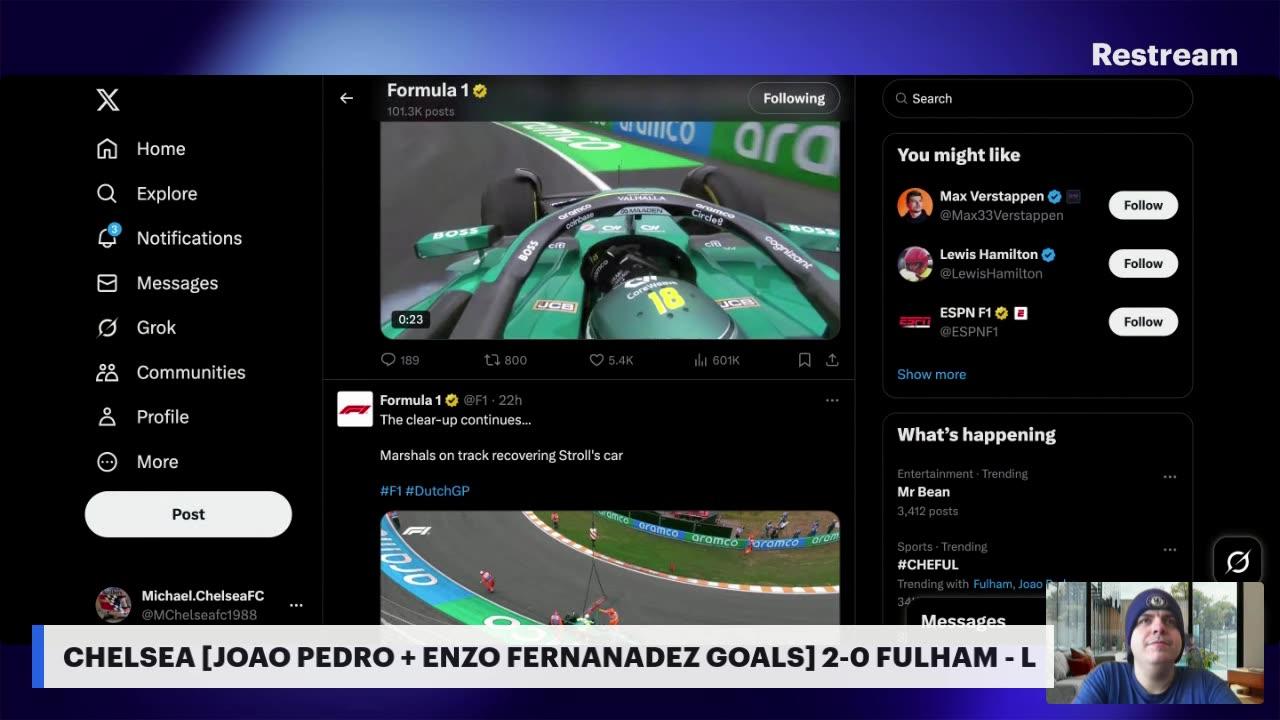Viewport: 1280px width, 720px height.
Task: Open the More menu in sidebar
Action: click(x=137, y=462)
